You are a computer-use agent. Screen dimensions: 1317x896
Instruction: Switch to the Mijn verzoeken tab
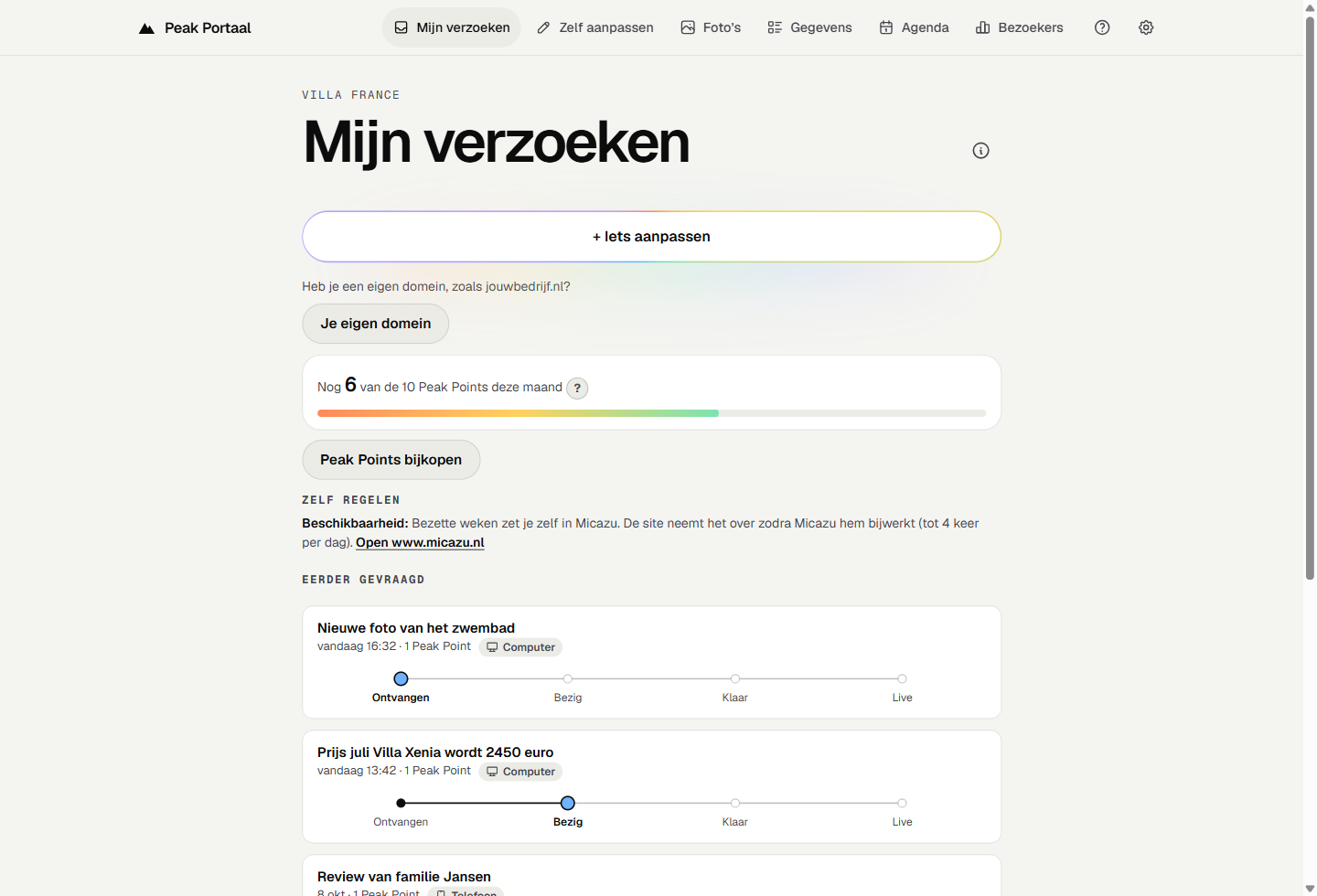point(452,27)
